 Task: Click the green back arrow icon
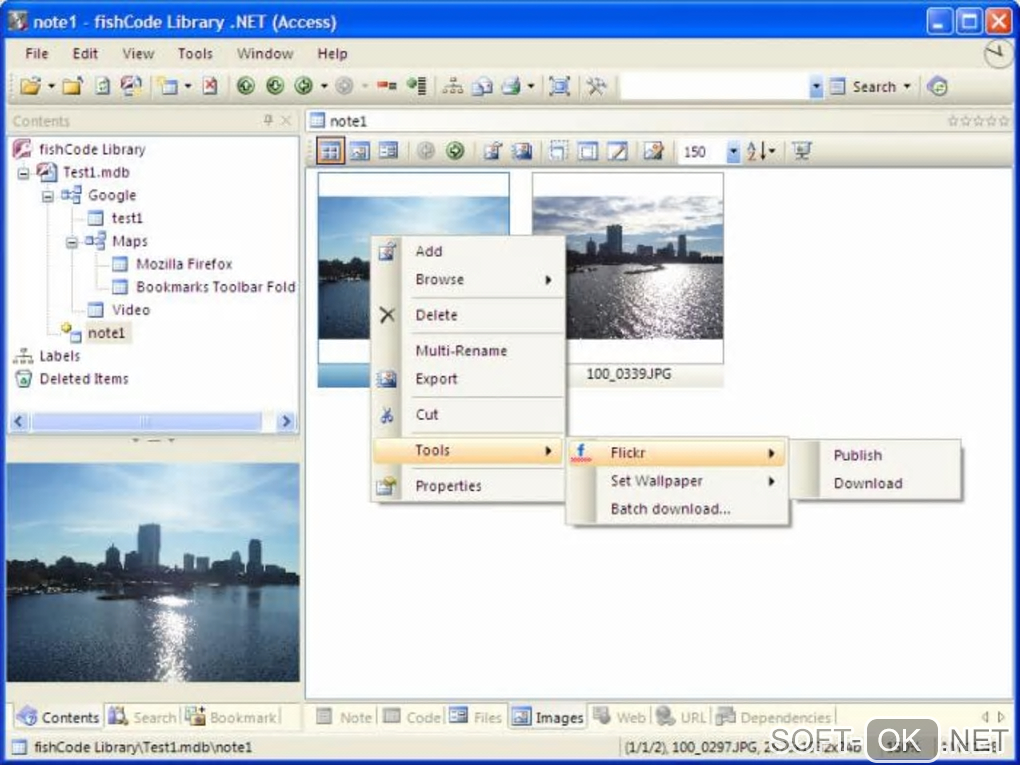303,86
